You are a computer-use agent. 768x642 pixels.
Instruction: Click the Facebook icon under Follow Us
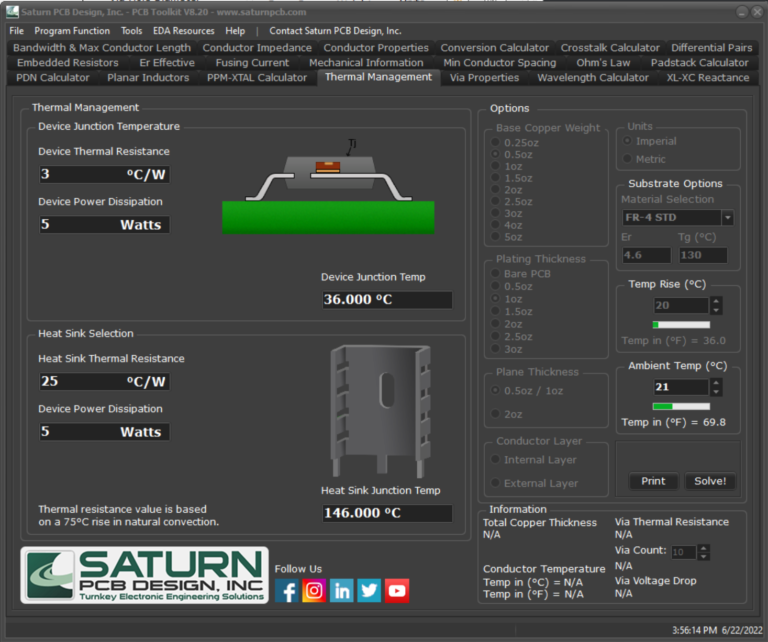286,591
